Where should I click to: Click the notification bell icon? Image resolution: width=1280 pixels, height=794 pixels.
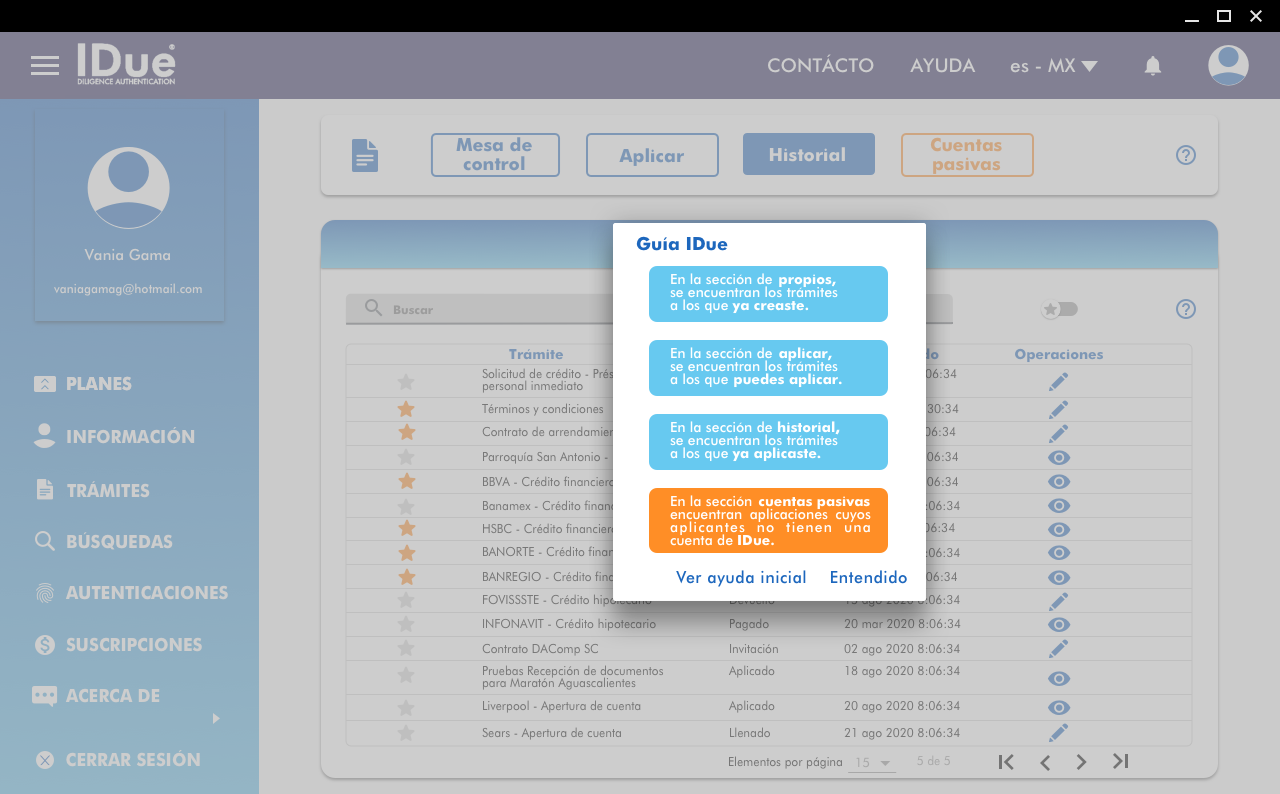coord(1153,66)
